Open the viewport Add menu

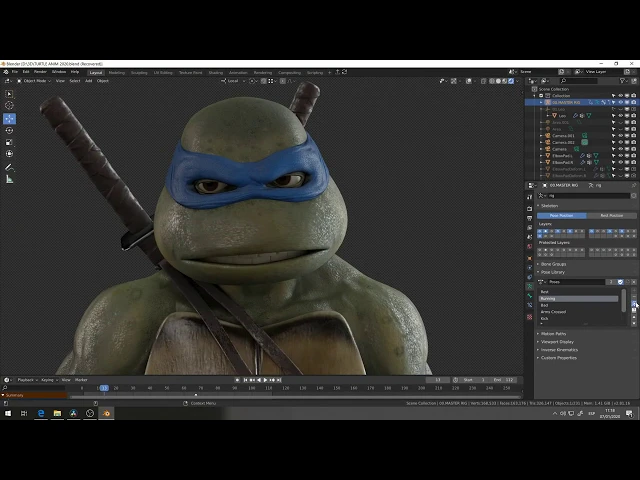tap(88, 81)
